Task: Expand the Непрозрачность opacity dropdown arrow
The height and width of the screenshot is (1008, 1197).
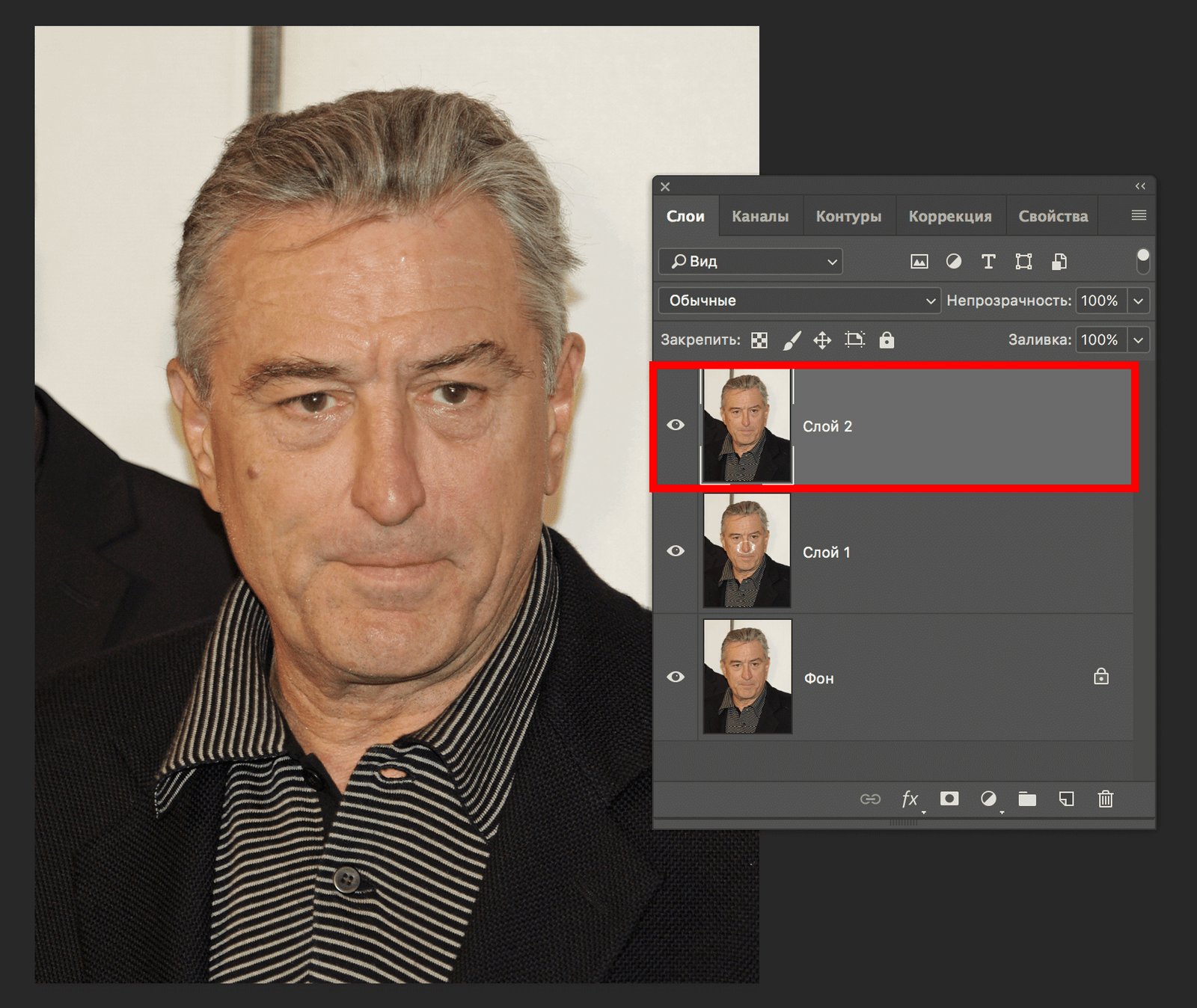Action: pyautogui.click(x=1138, y=301)
